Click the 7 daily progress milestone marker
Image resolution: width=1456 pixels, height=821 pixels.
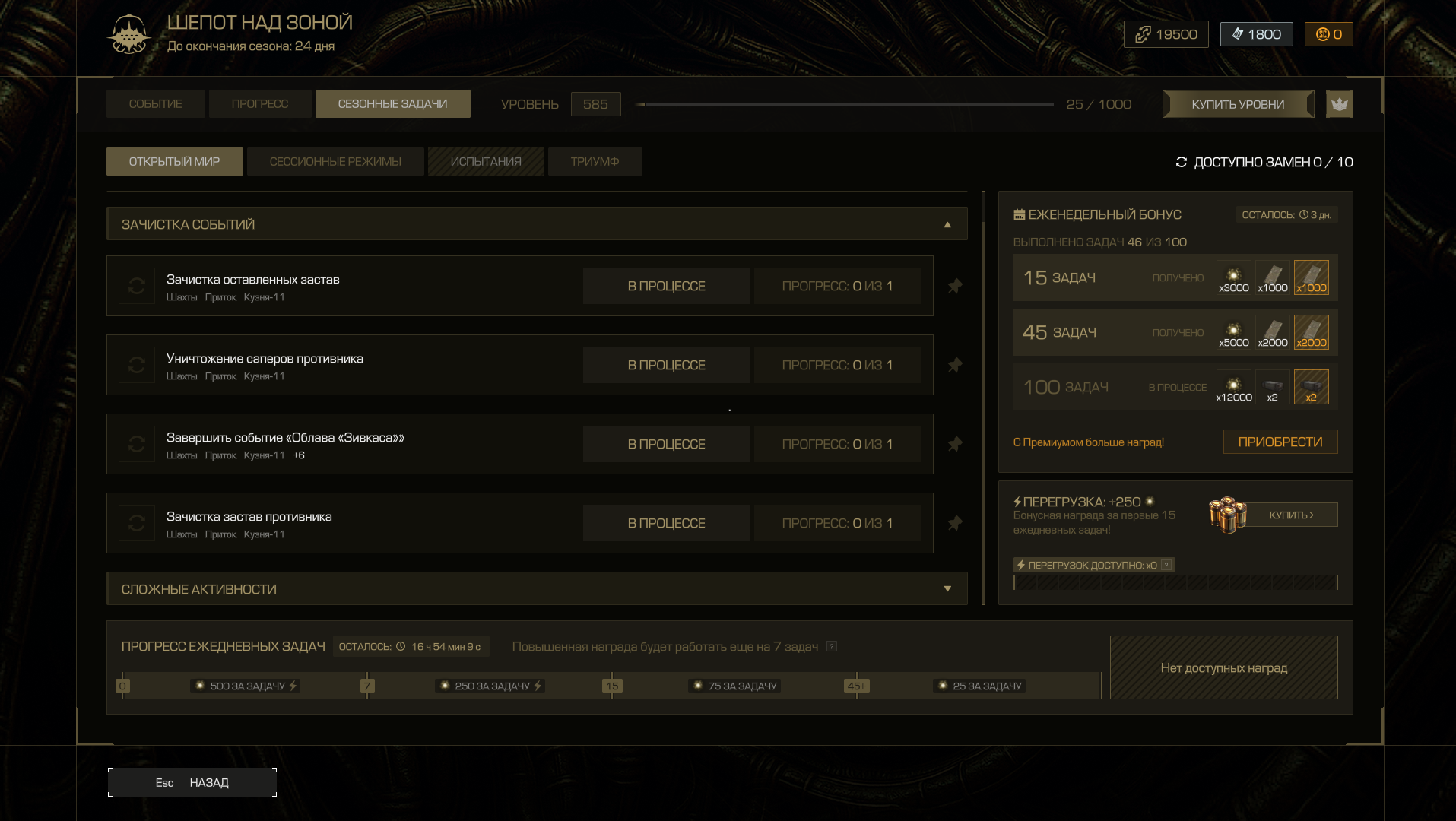point(367,686)
